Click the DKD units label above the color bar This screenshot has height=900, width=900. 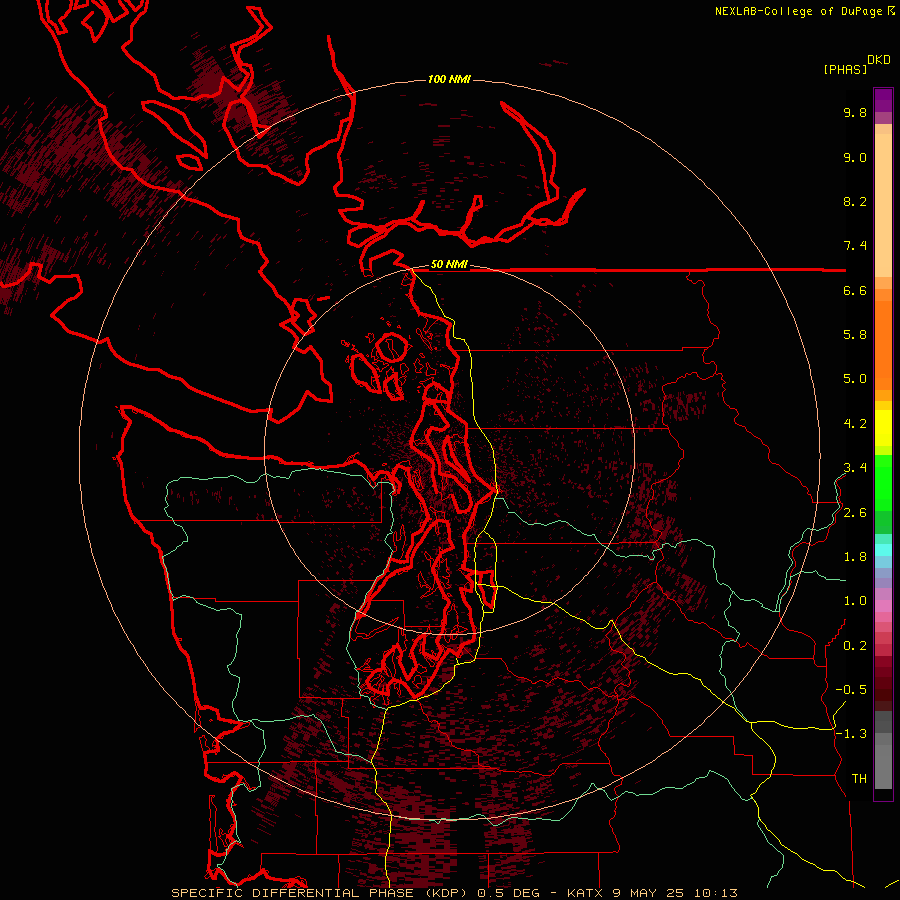pos(879,60)
